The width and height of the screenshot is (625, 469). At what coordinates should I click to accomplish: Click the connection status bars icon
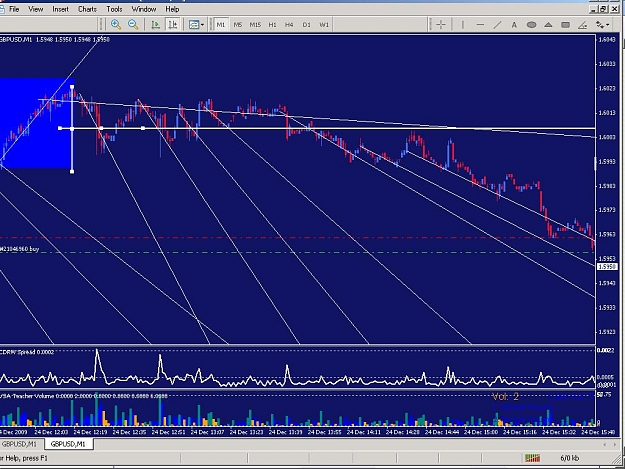(532, 458)
